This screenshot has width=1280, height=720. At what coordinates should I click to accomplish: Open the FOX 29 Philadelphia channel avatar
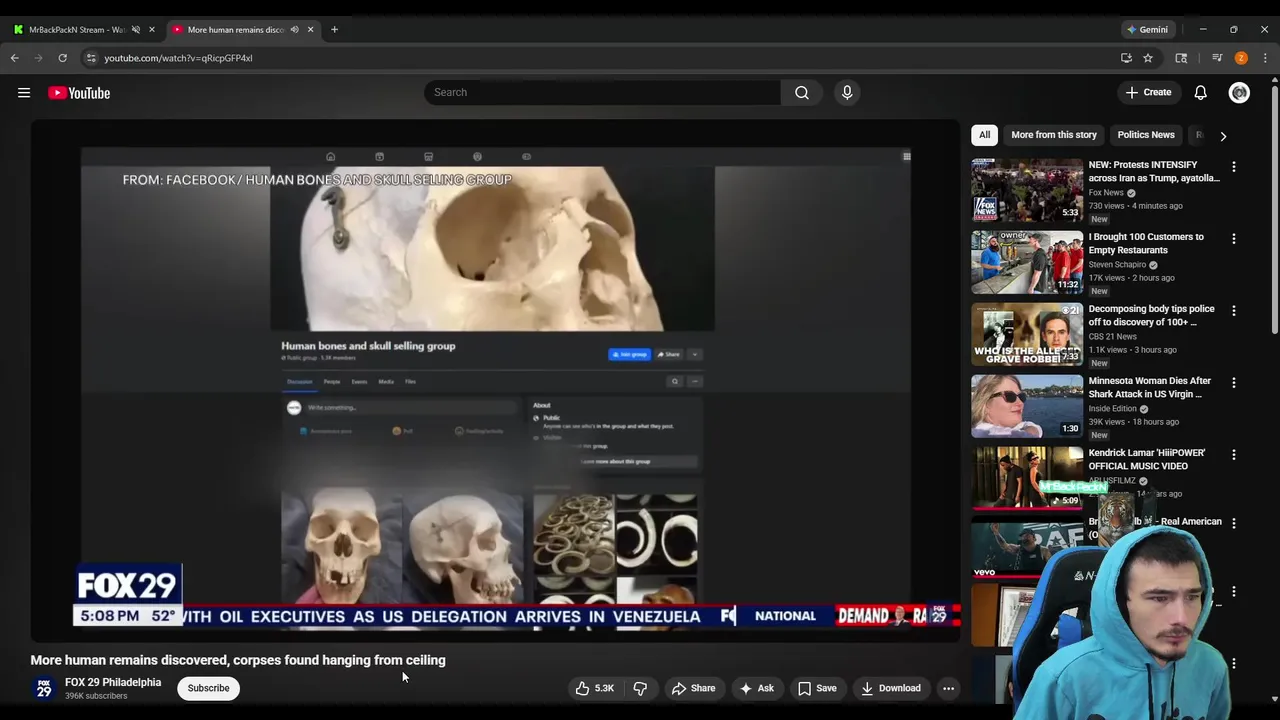[43, 688]
